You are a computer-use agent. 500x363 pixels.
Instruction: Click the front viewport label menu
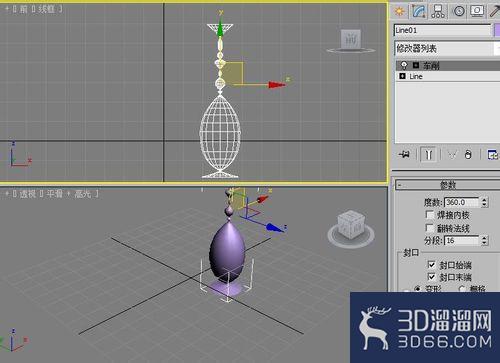33,9
